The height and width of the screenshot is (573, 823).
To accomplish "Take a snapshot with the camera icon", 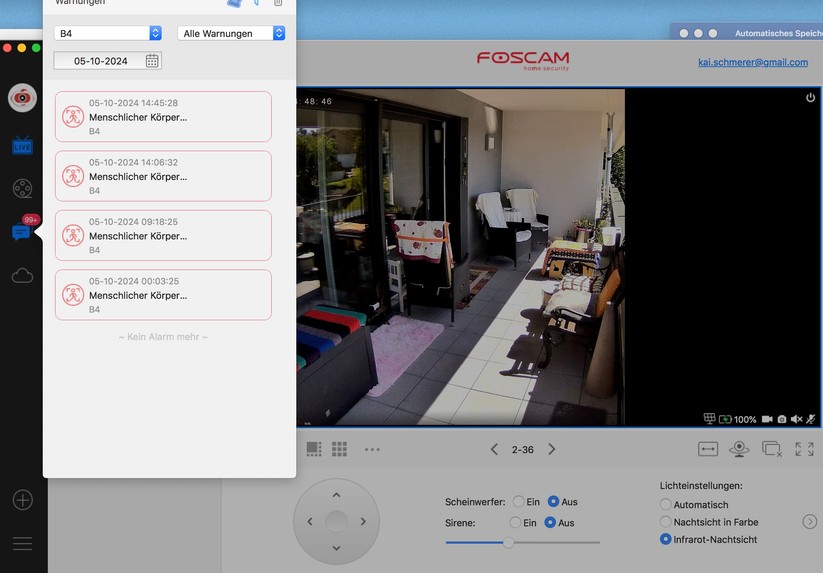I will click(782, 419).
